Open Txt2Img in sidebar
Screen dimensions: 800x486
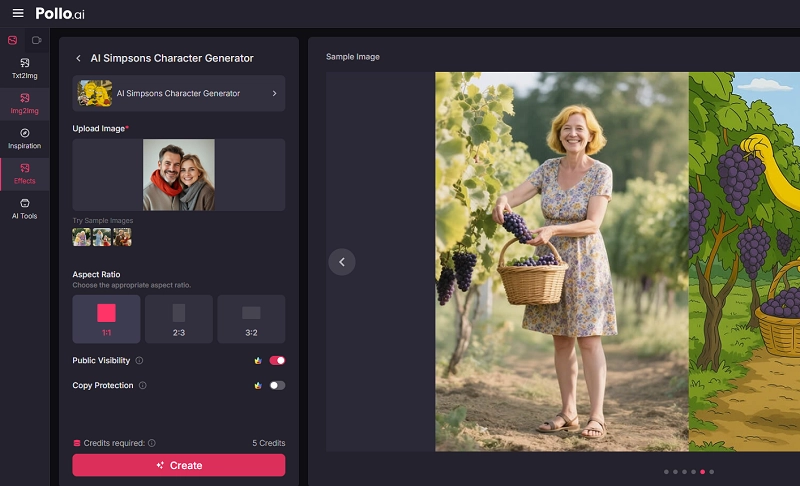(x=25, y=68)
